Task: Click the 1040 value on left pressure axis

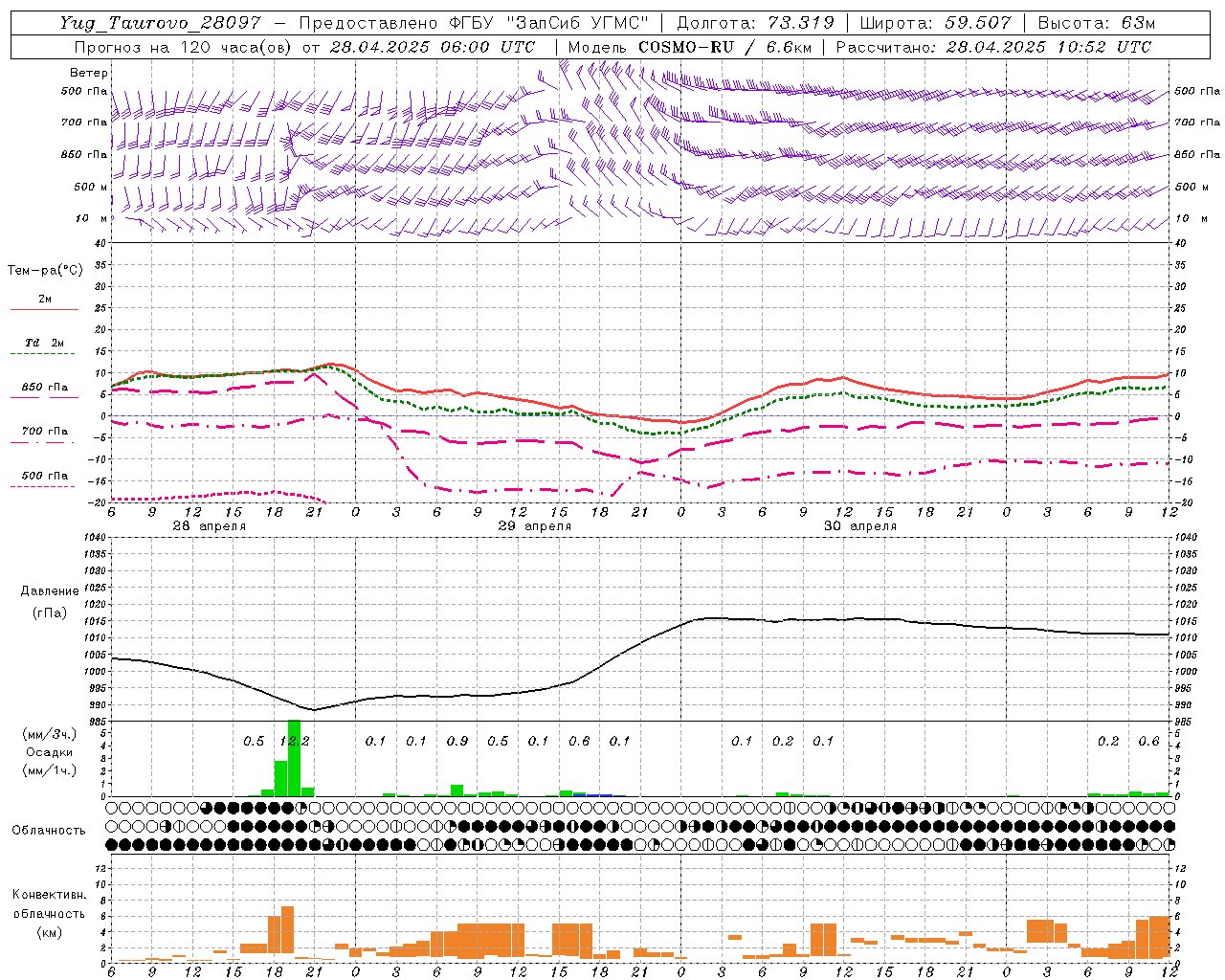Action: [x=94, y=538]
